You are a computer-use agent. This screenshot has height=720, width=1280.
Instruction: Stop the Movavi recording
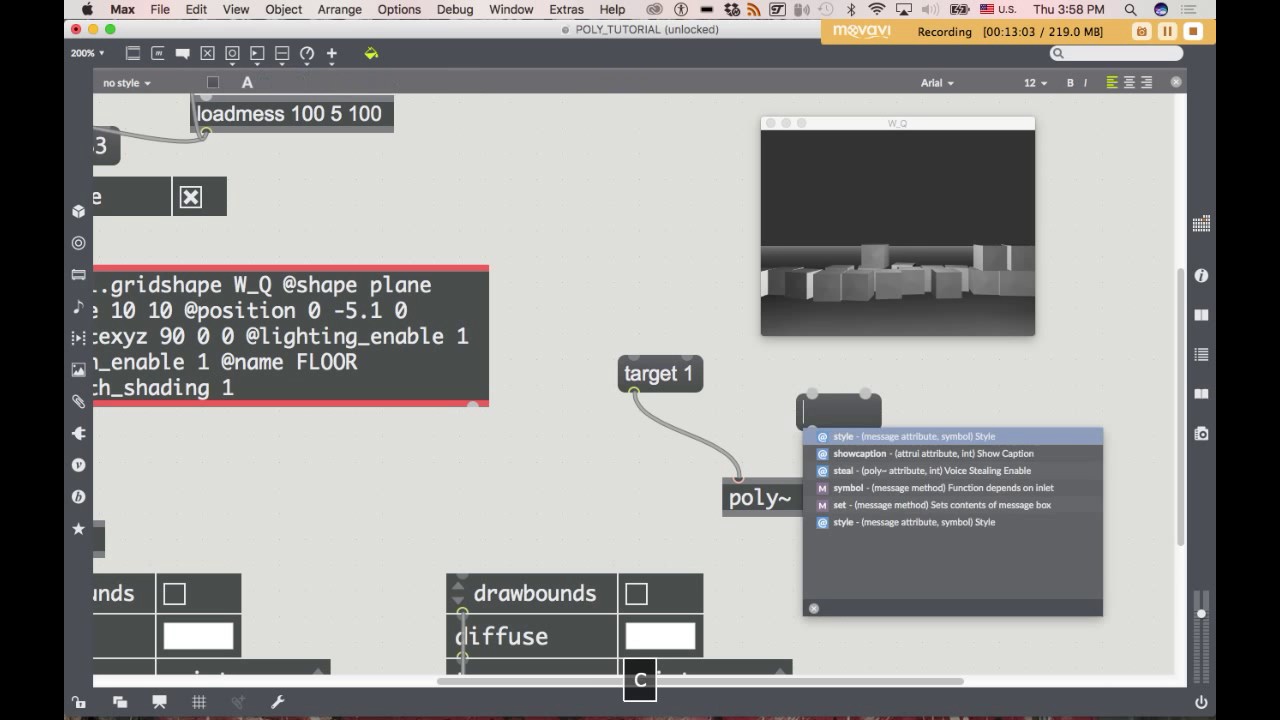pyautogui.click(x=1193, y=32)
